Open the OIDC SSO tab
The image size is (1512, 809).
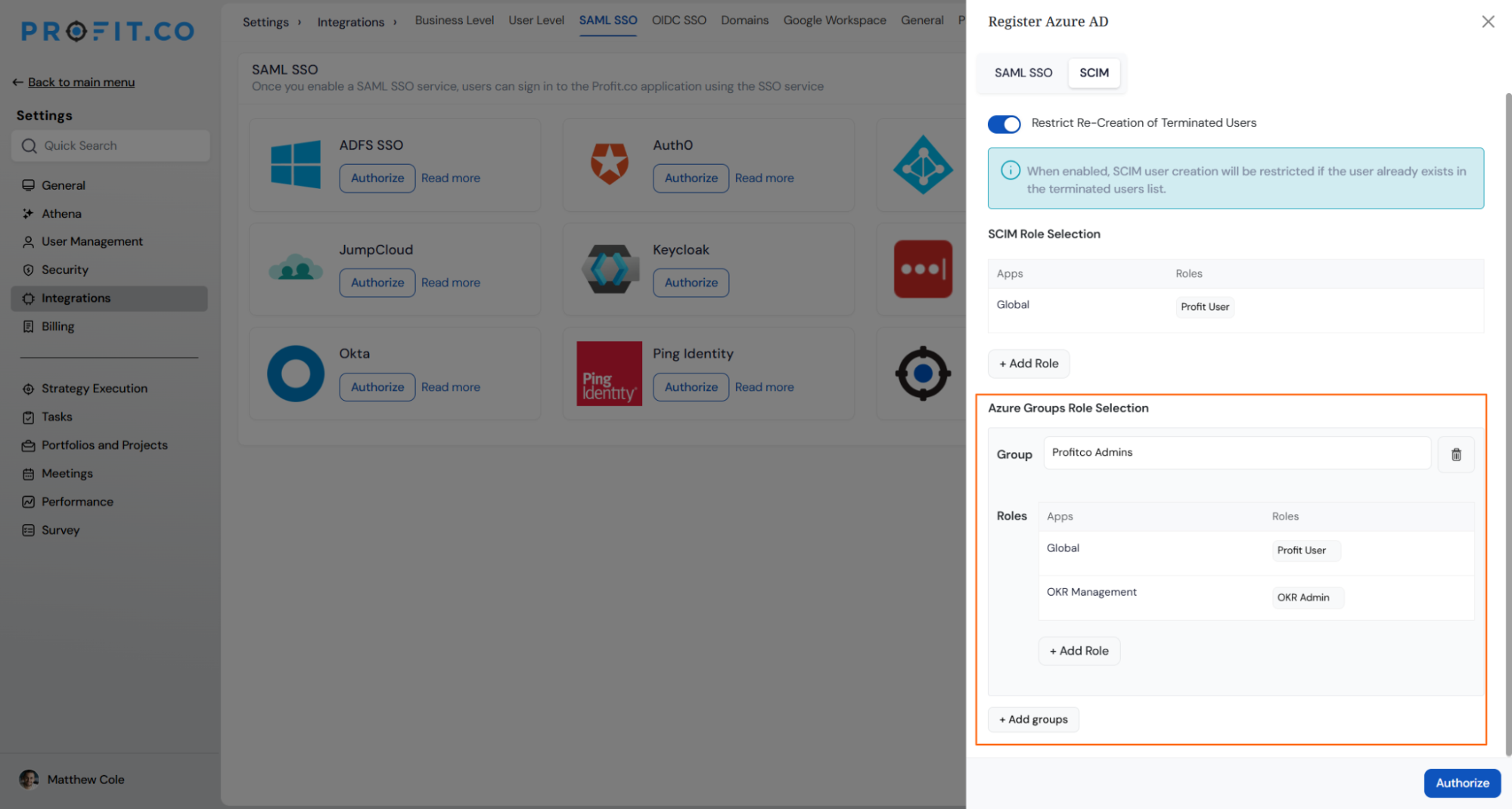tap(678, 20)
